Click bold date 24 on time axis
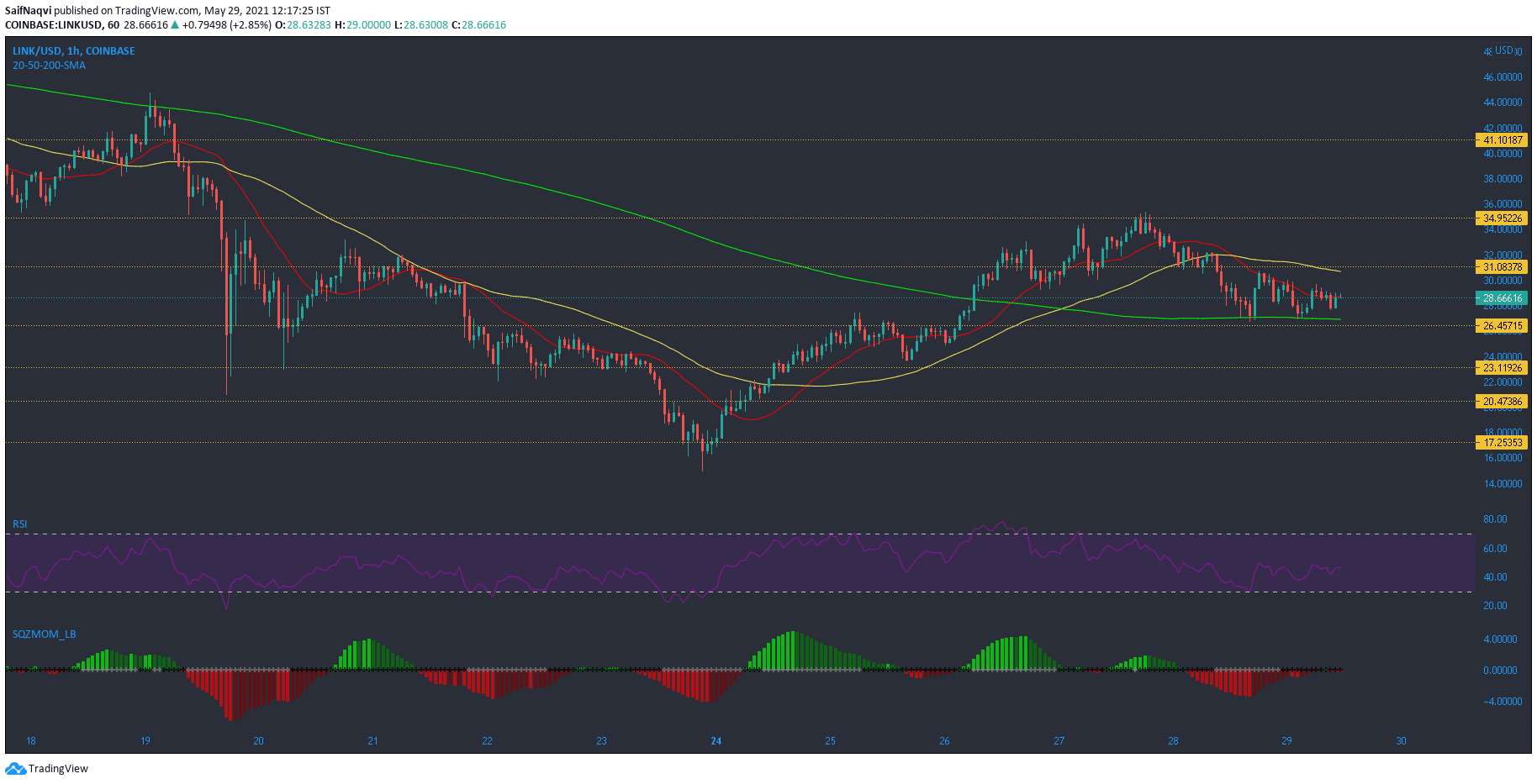This screenshot has height=784, width=1537. point(716,741)
